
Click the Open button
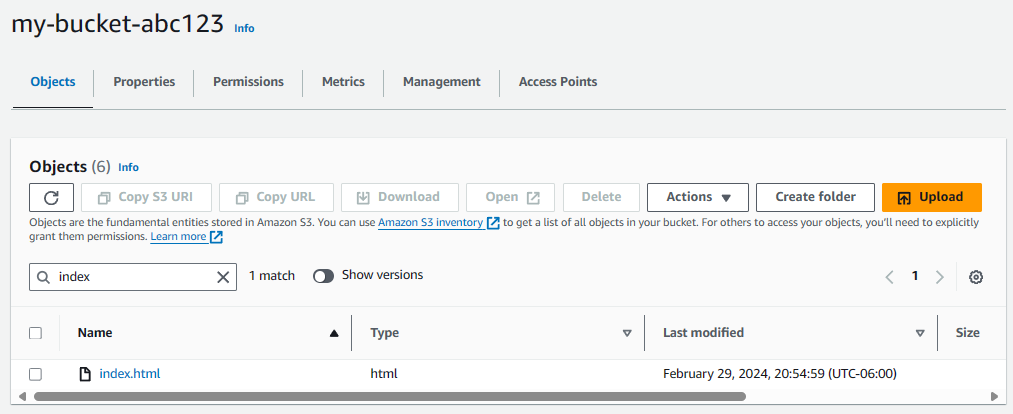point(510,197)
